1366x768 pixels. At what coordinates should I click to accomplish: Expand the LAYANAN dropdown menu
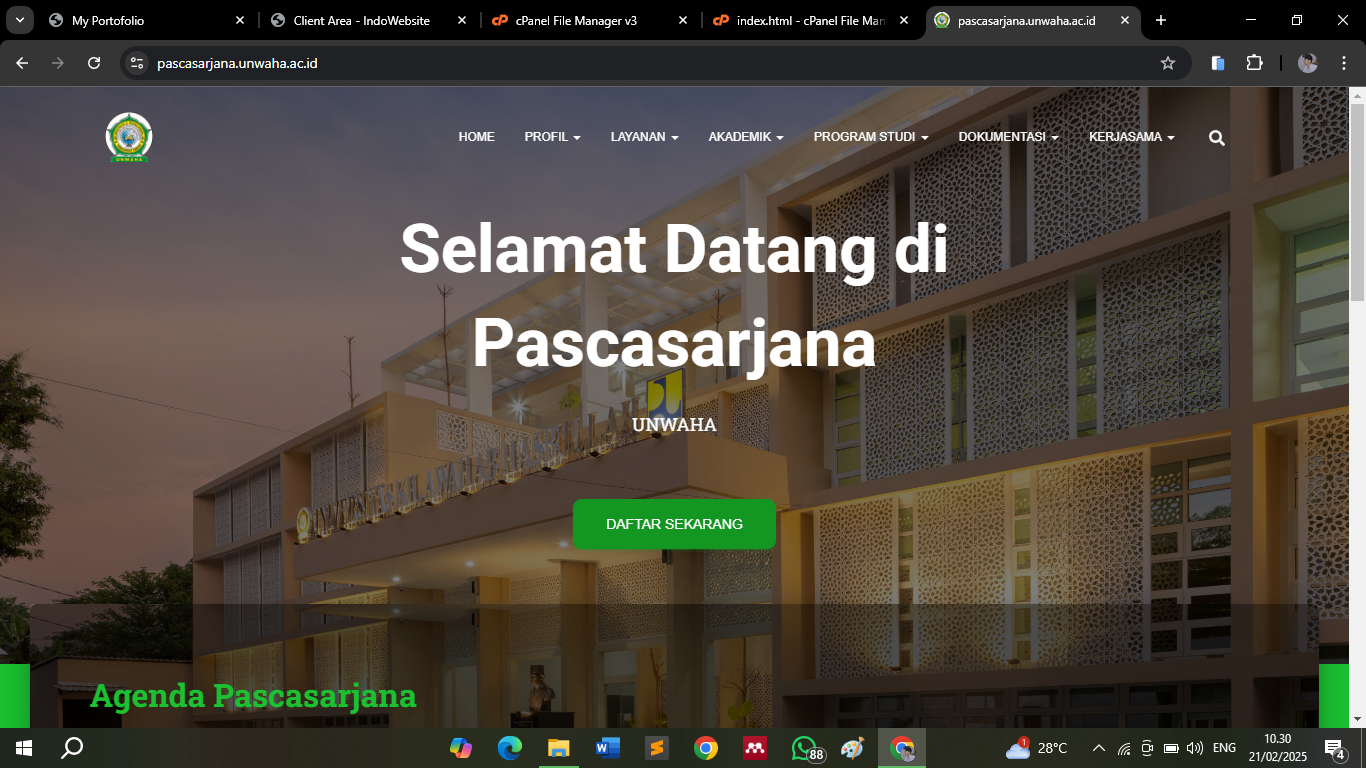[644, 137]
